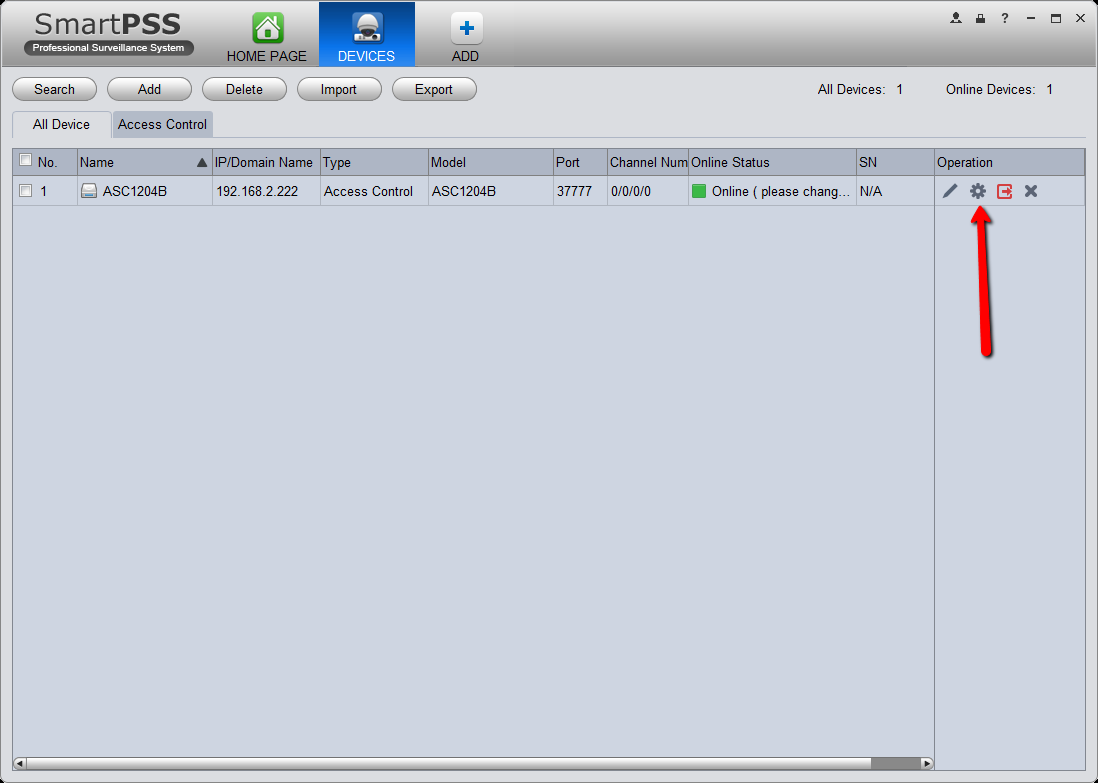Click the Online Status column header
The image size is (1098, 783).
click(x=772, y=162)
